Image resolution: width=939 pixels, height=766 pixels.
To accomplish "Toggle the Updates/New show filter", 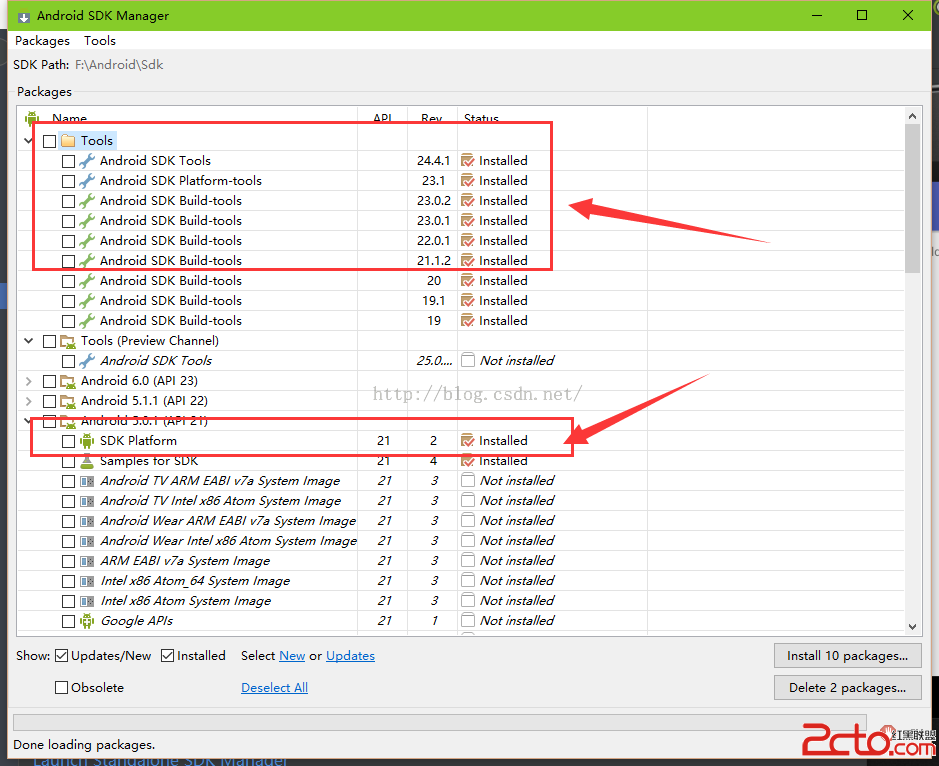I will tap(61, 656).
